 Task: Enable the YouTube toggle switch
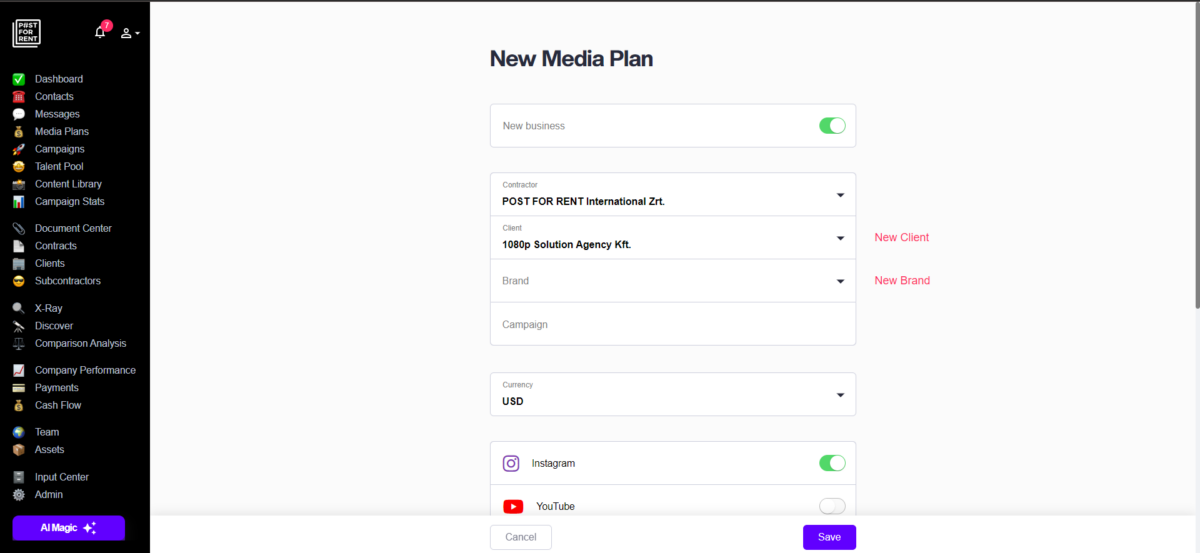(x=832, y=506)
